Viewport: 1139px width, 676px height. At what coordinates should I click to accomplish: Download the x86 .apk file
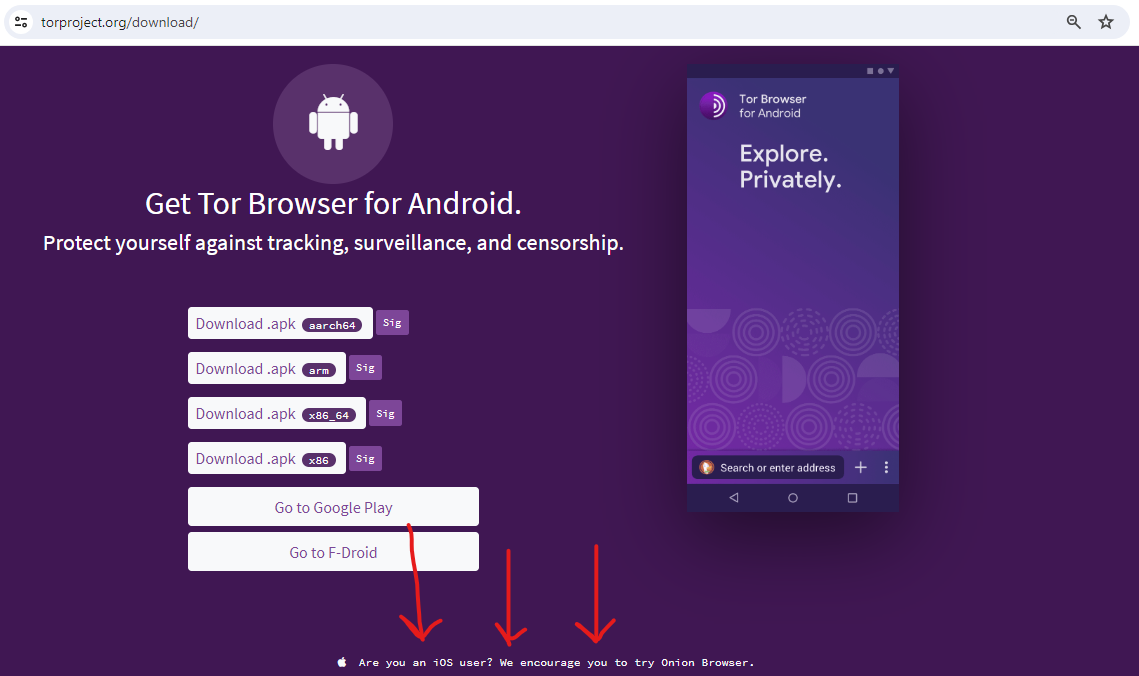[267, 458]
